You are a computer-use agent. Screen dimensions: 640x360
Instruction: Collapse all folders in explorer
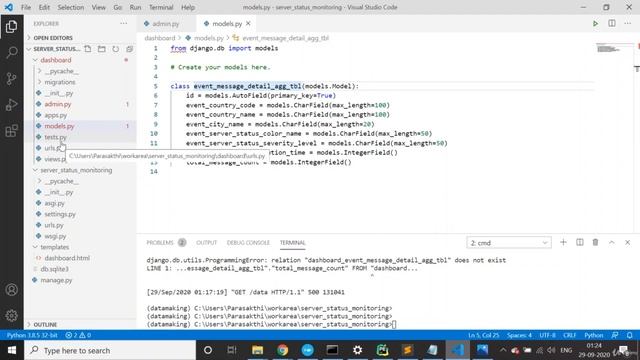tap(129, 49)
